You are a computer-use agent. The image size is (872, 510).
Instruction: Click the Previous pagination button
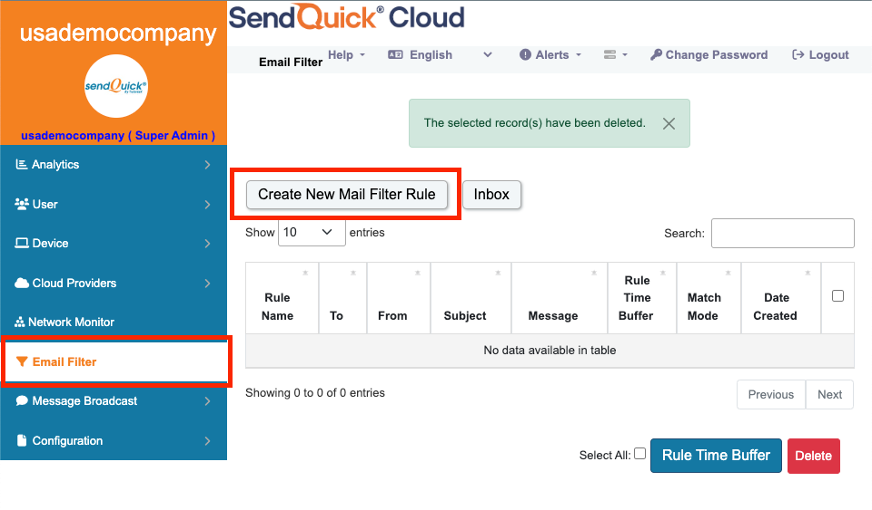pos(771,394)
